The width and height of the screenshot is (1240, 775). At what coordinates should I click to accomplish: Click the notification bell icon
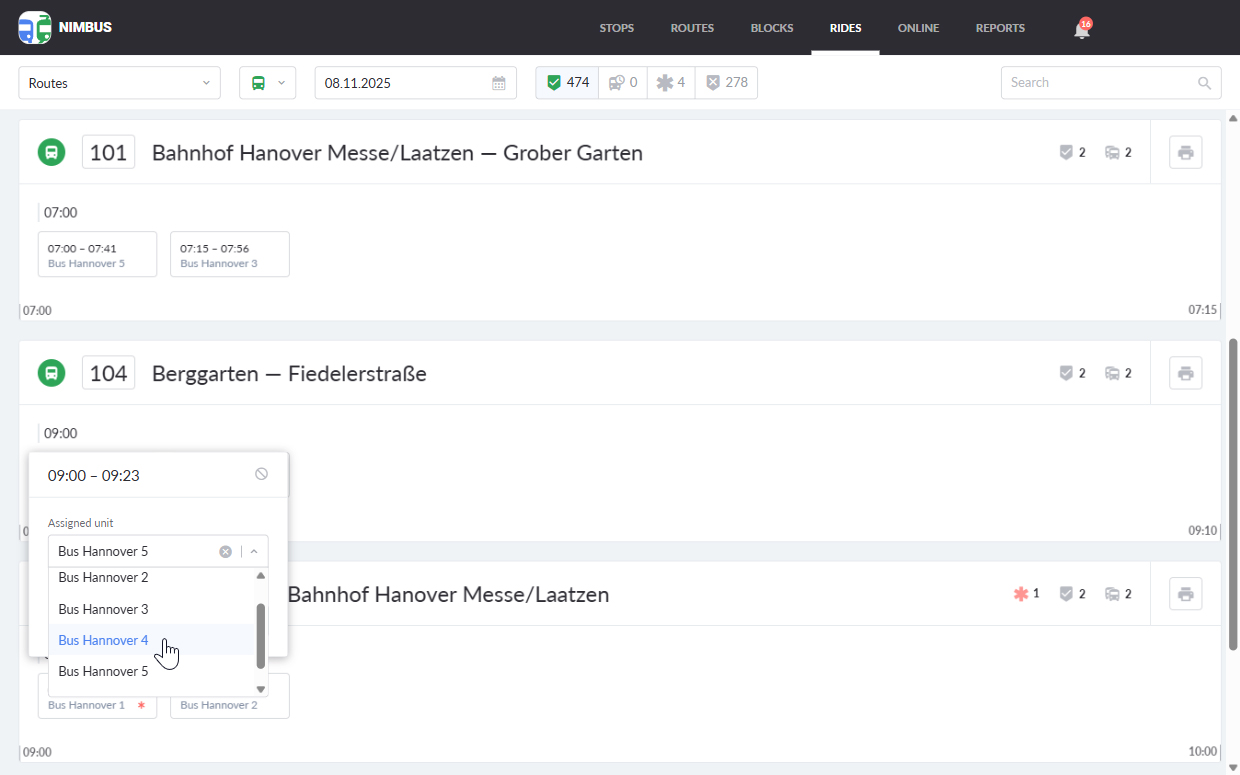[1081, 30]
